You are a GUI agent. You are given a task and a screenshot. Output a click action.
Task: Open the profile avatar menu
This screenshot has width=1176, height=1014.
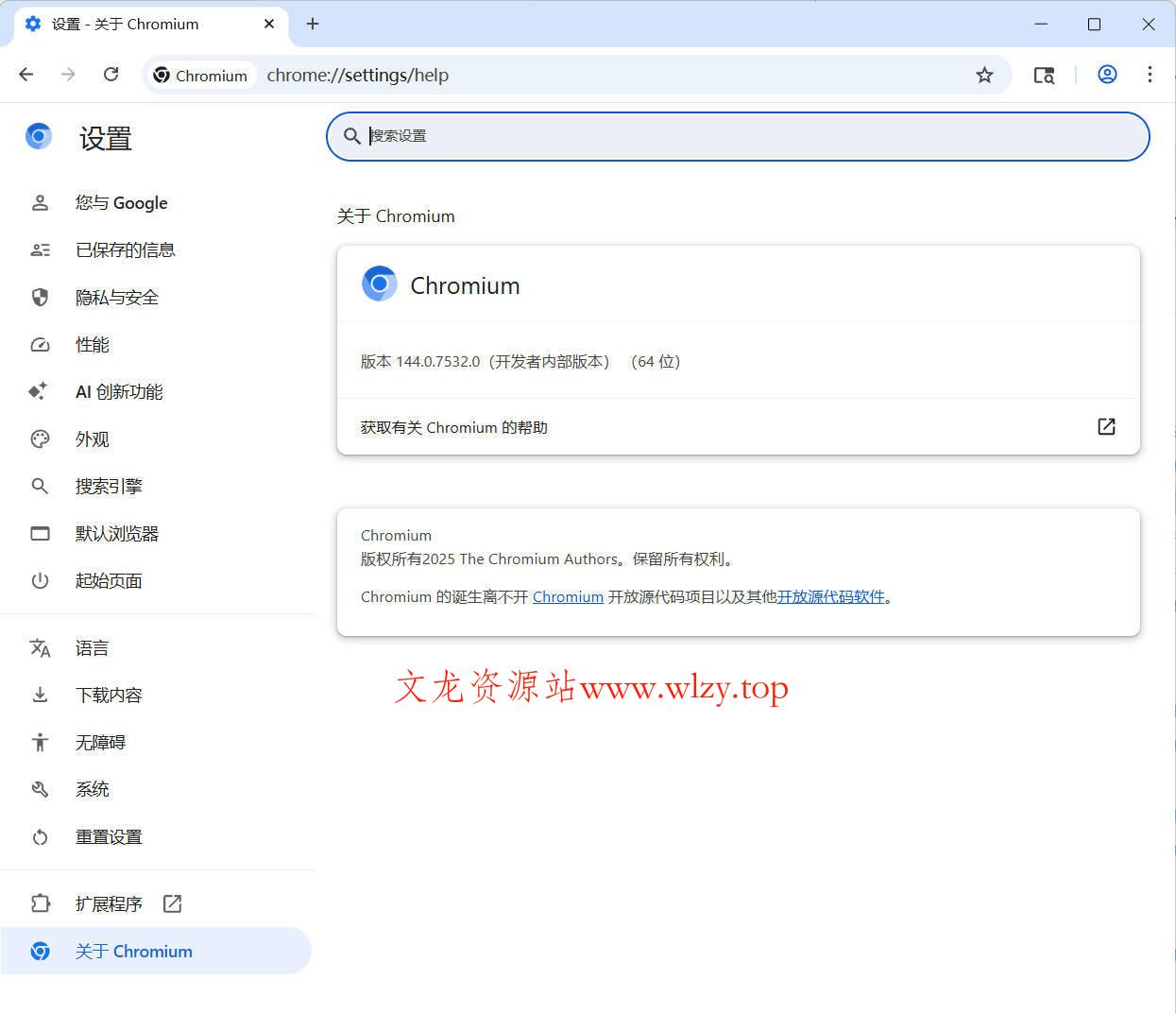click(1106, 74)
